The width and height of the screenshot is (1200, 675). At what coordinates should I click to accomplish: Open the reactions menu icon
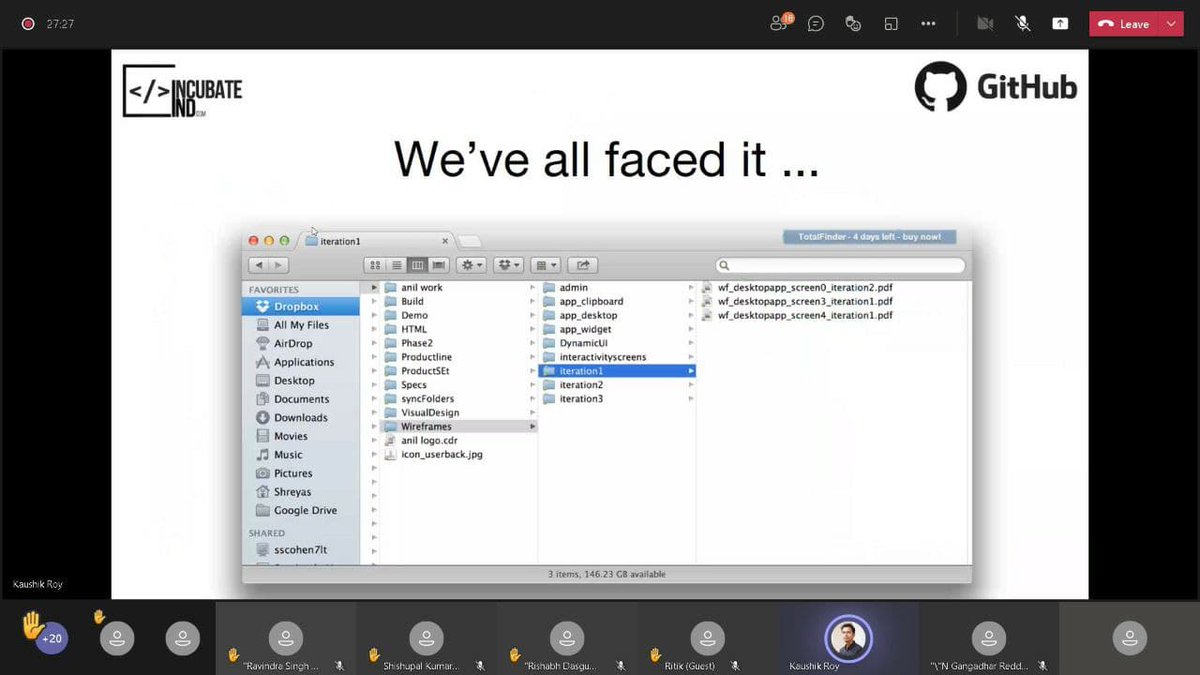853,24
